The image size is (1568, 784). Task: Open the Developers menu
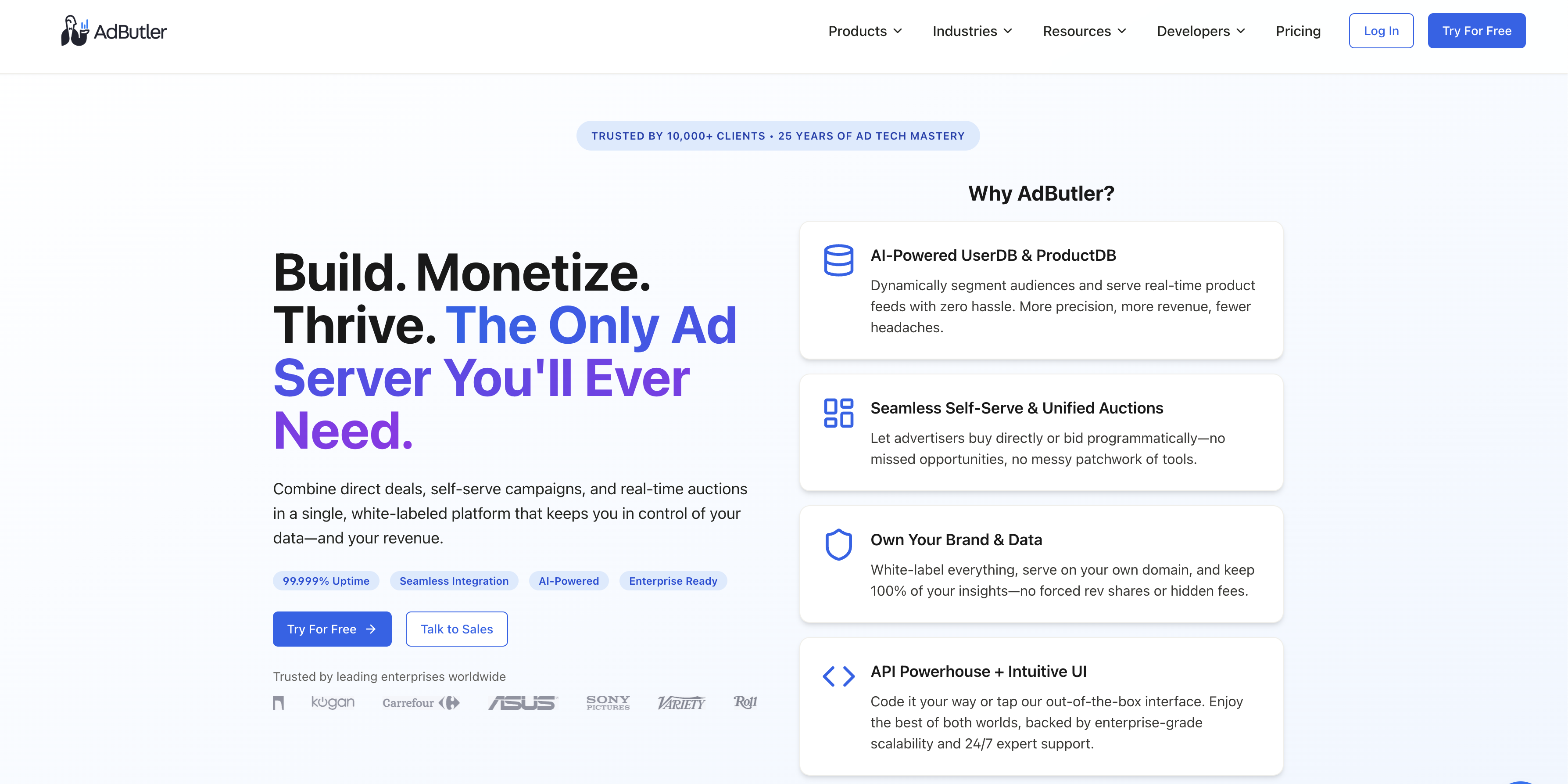coord(1200,31)
